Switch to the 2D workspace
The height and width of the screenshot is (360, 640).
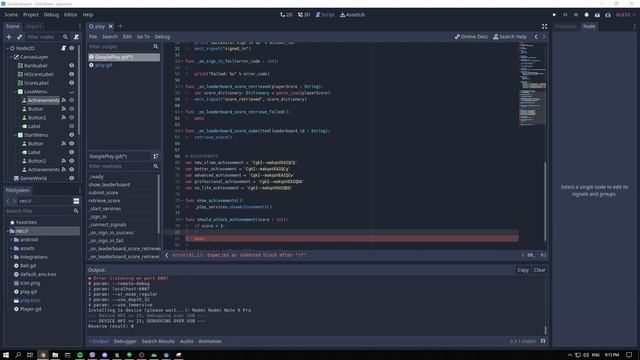click(x=286, y=15)
